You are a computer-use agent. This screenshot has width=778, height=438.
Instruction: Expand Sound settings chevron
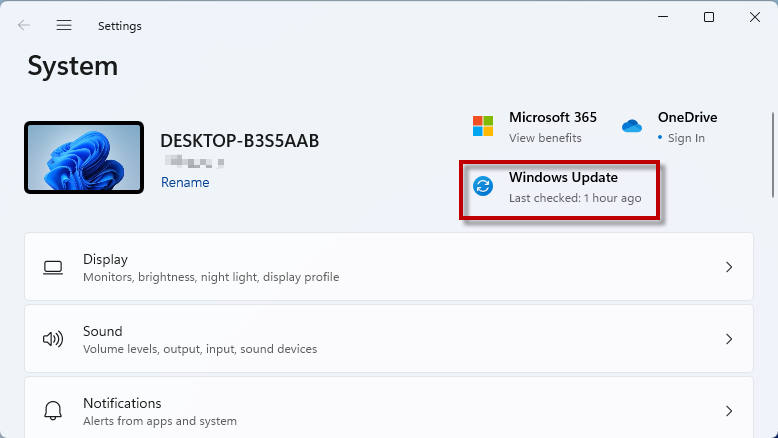729,339
